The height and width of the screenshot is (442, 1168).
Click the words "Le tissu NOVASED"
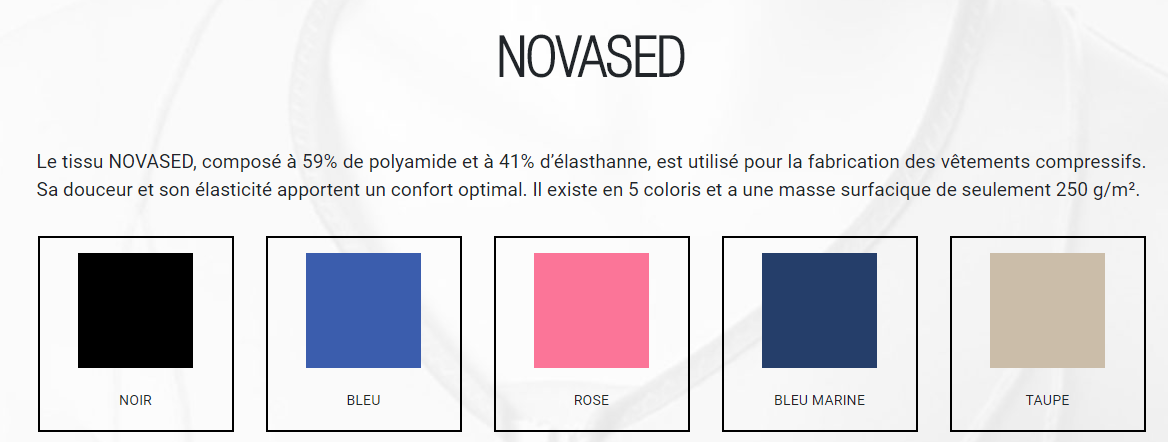(115, 162)
